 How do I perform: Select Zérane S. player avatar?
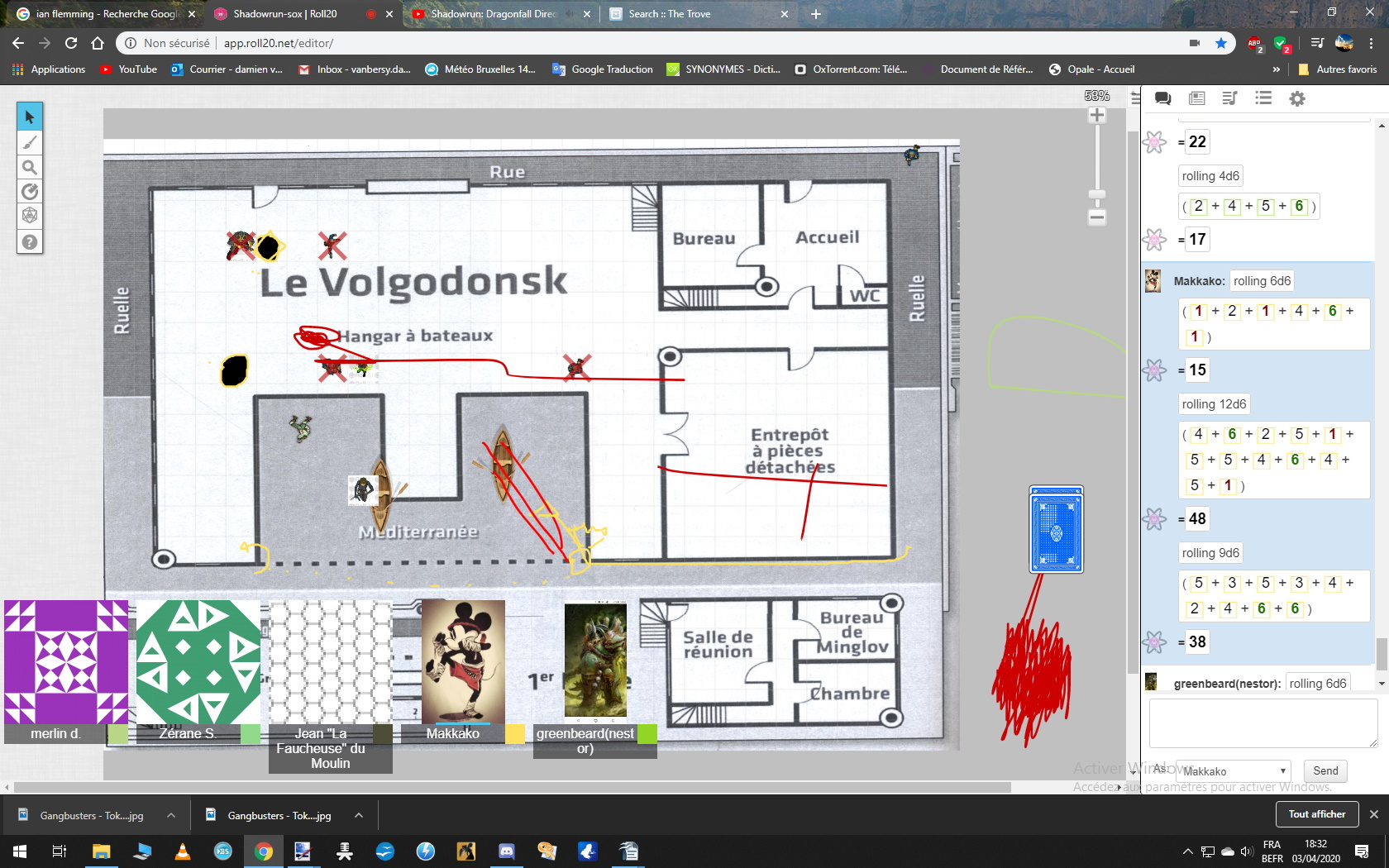pyautogui.click(x=198, y=661)
